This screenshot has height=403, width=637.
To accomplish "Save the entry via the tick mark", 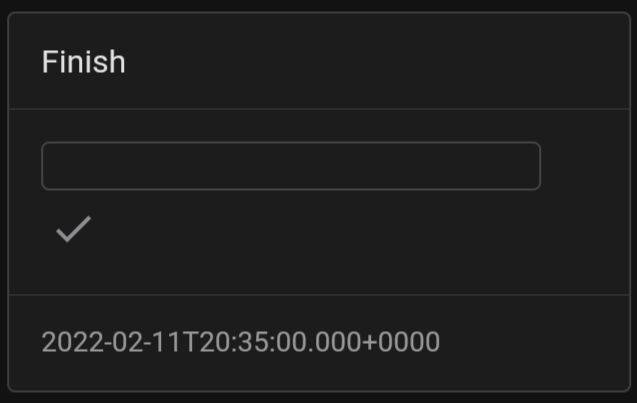I will point(73,230).
